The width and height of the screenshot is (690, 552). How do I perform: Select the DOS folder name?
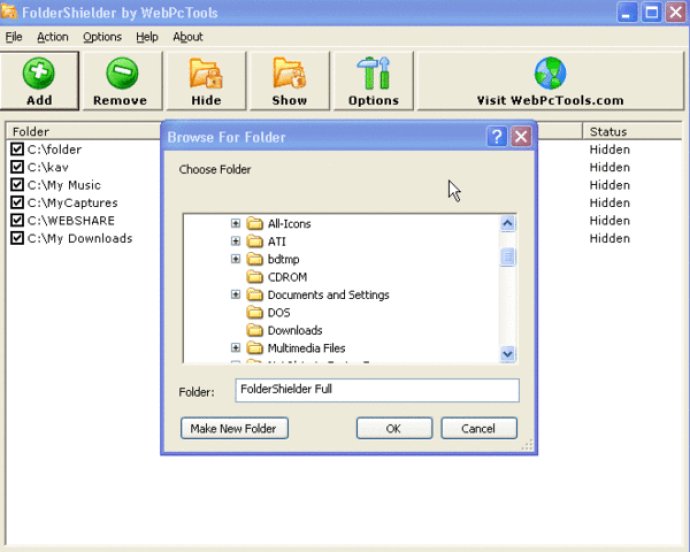[279, 313]
